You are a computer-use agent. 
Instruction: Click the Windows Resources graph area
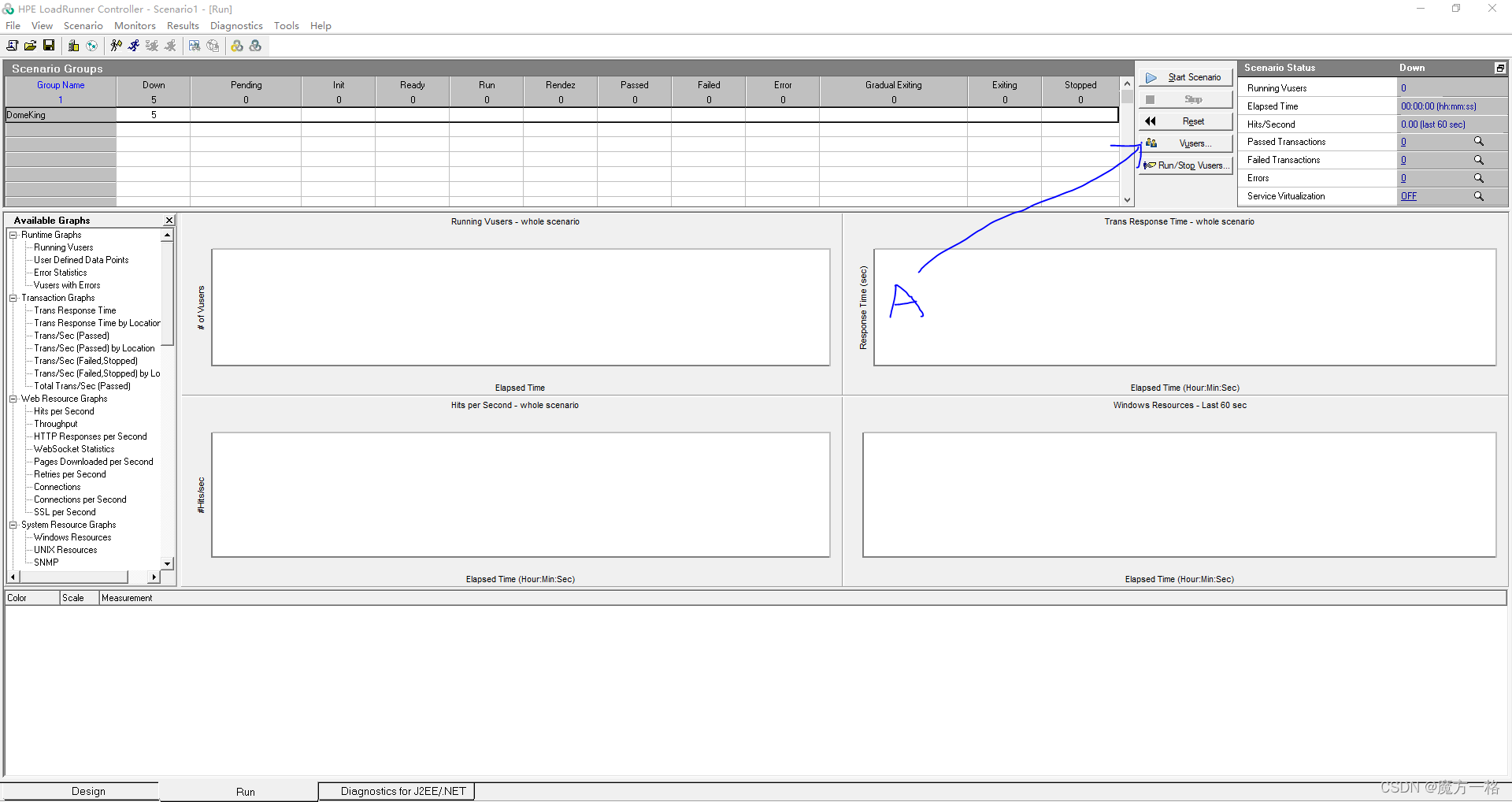(x=1179, y=495)
